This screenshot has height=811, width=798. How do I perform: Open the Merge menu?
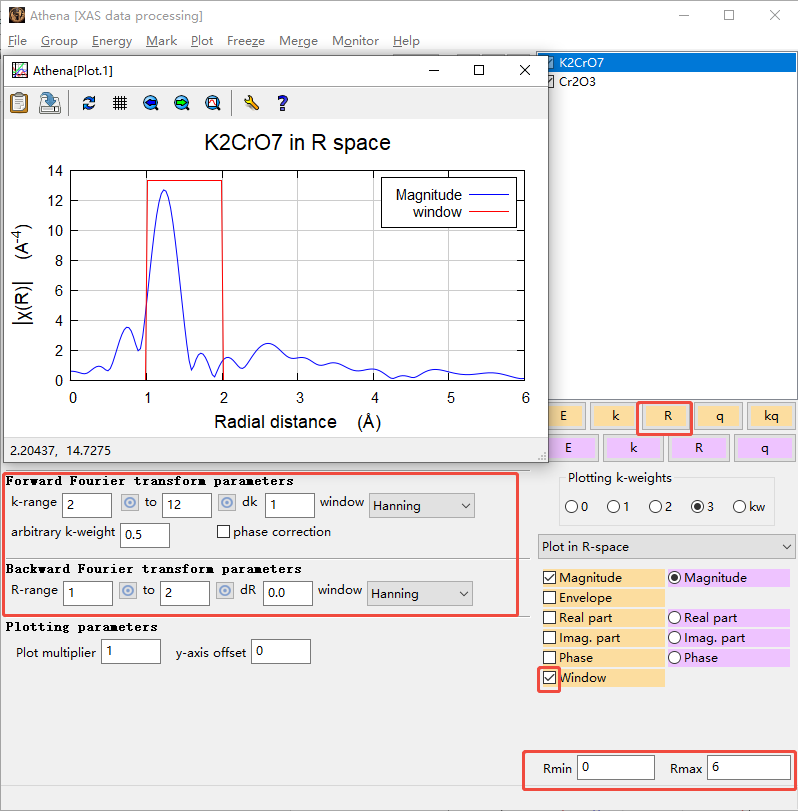coord(298,41)
